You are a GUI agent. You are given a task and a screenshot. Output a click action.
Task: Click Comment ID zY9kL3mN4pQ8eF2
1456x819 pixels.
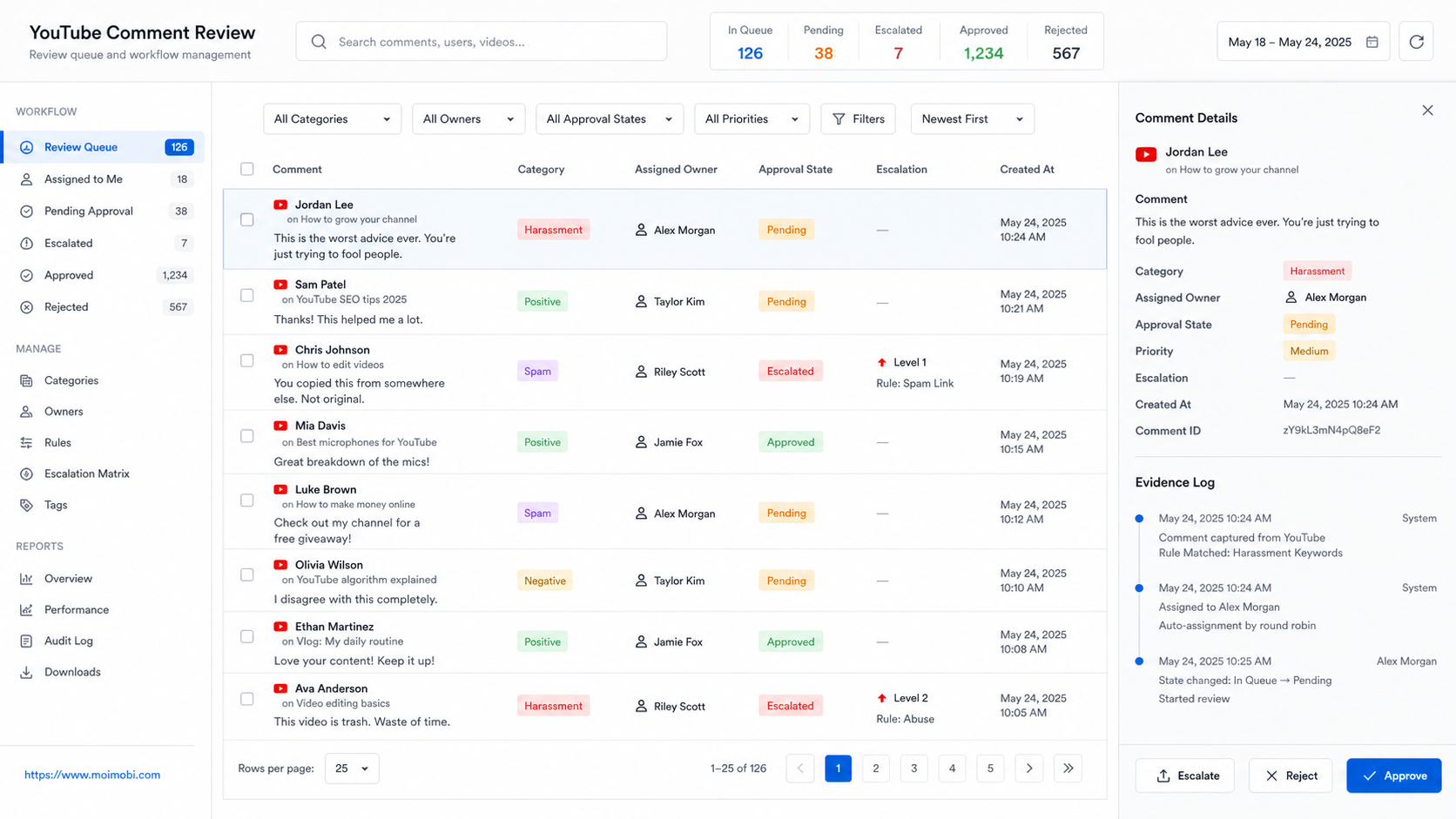1331,431
